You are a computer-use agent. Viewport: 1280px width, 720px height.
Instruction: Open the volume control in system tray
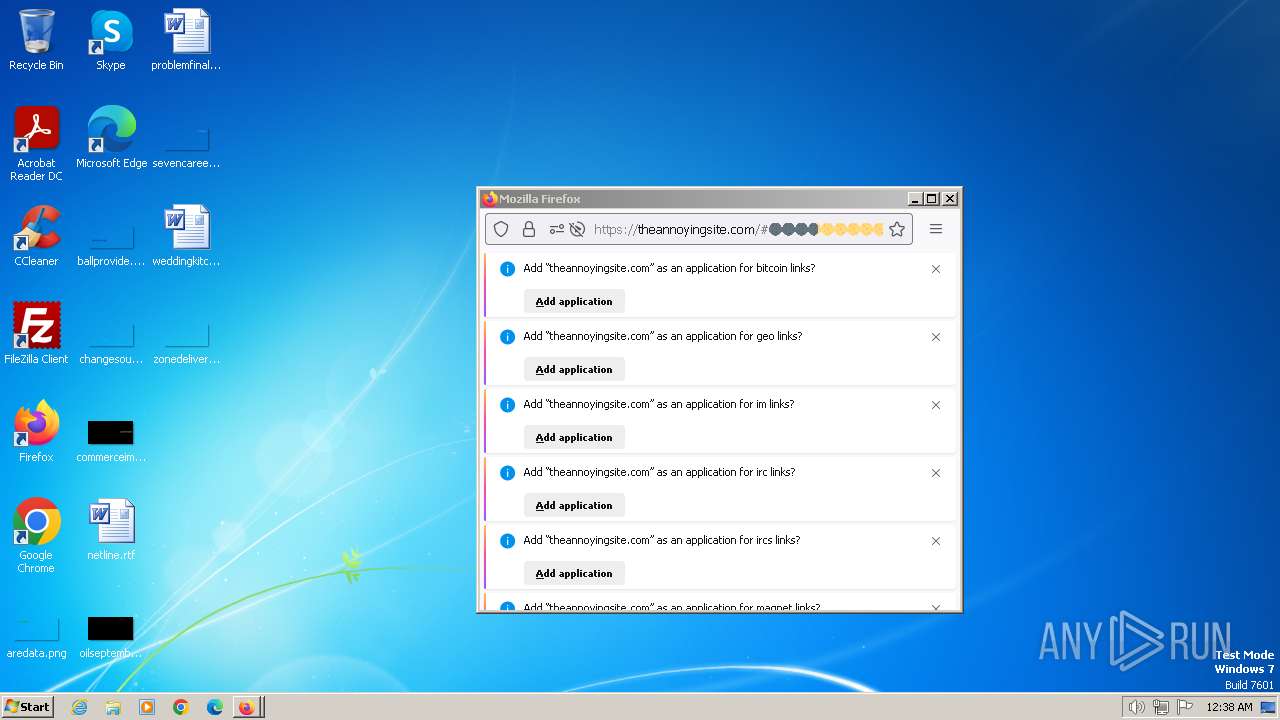tap(1136, 707)
